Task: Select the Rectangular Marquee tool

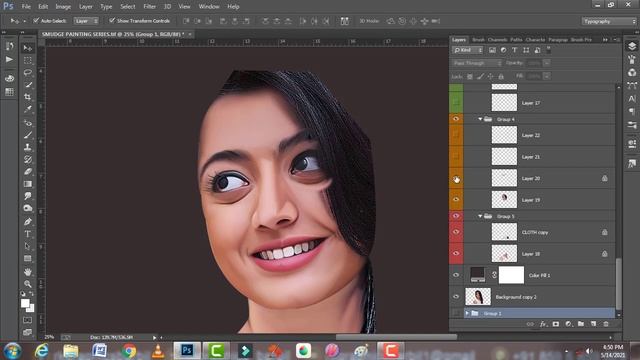Action: 27,60
